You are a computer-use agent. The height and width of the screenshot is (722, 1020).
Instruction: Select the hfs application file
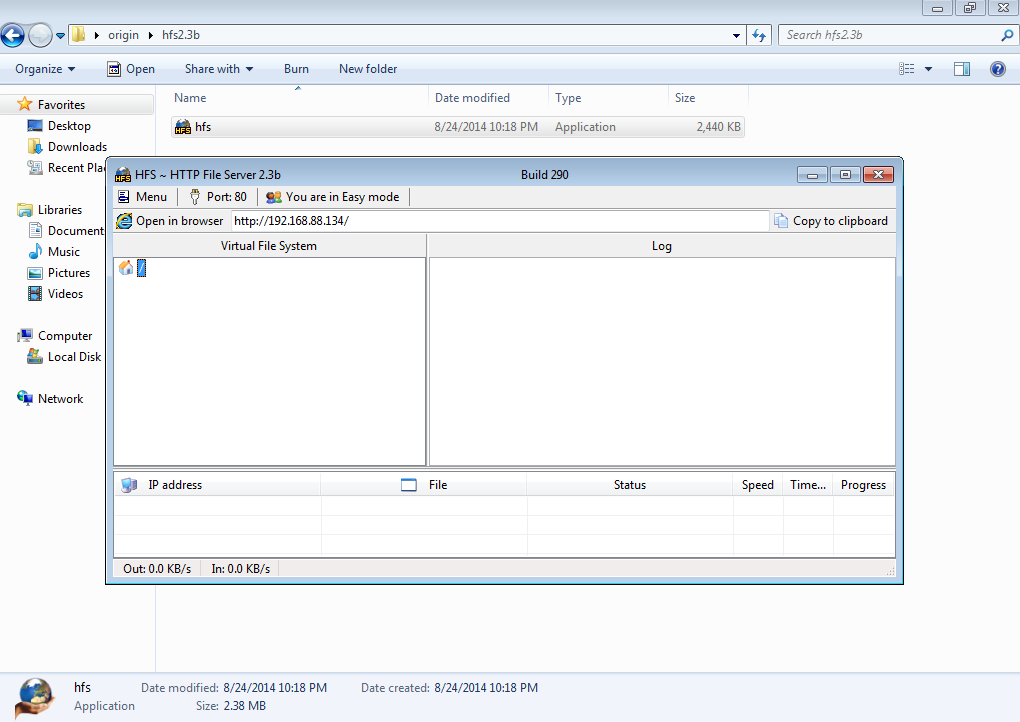(x=457, y=127)
